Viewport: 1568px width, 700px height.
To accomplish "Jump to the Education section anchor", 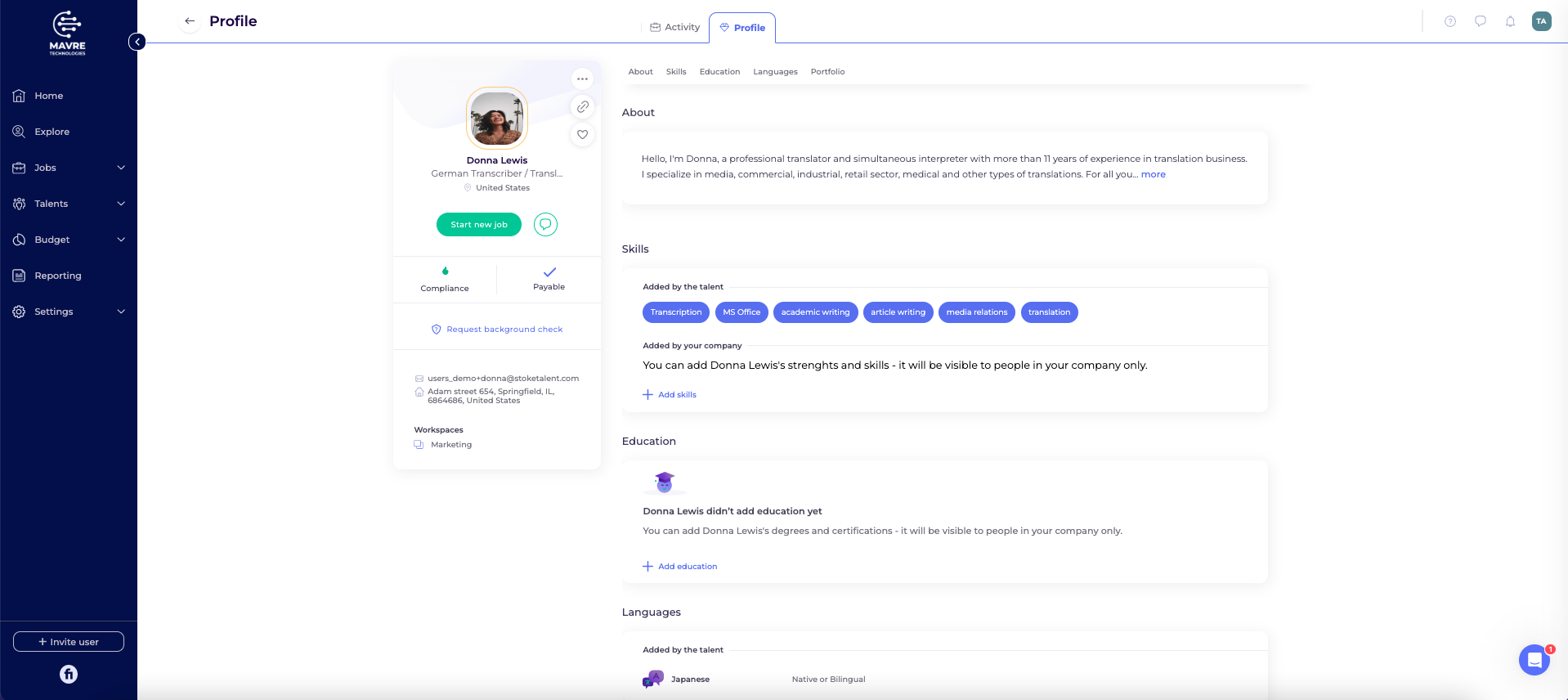I will (x=719, y=72).
